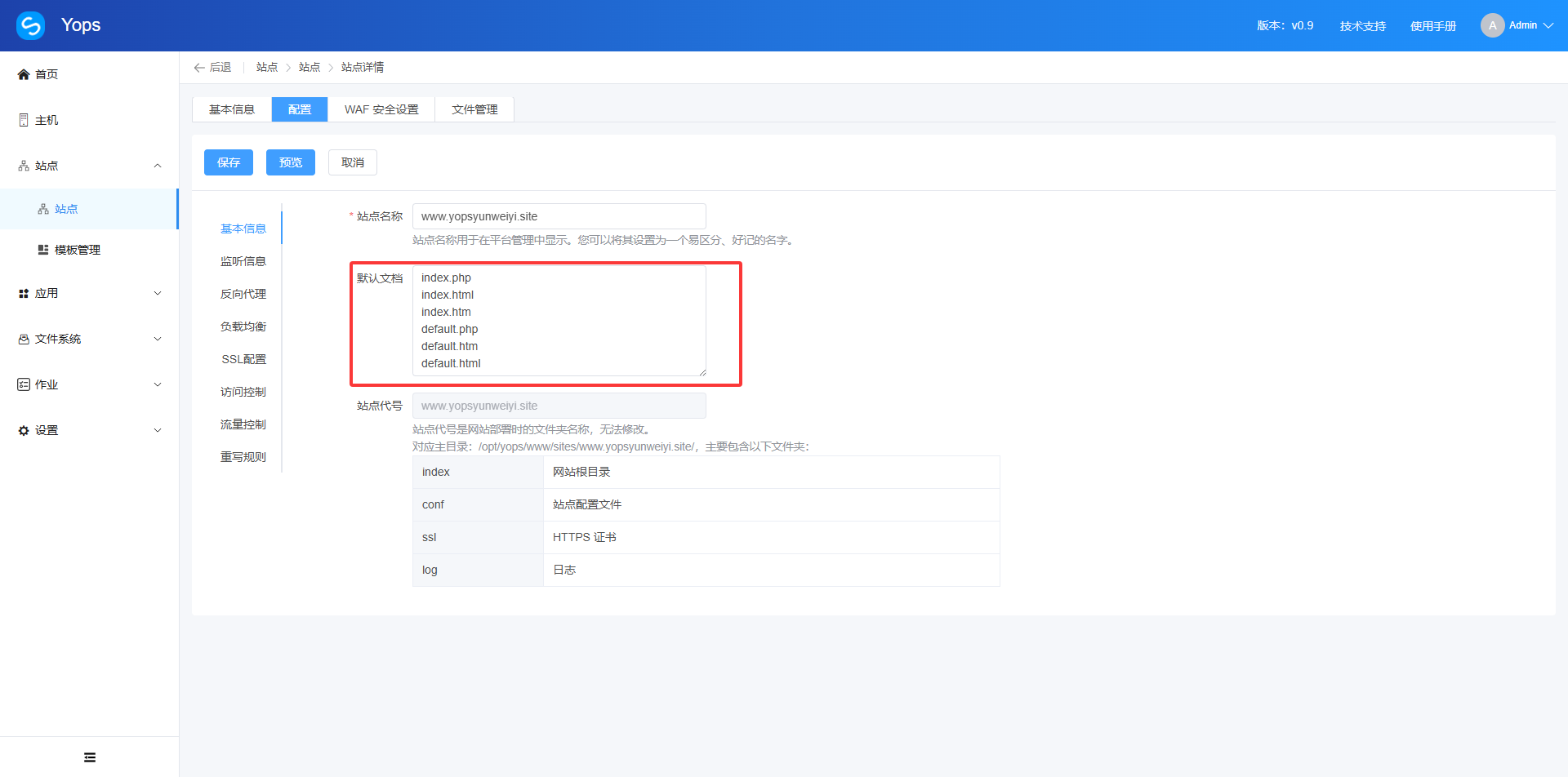Click the Admin avatar icon
The image size is (1568, 777).
tap(1492, 25)
